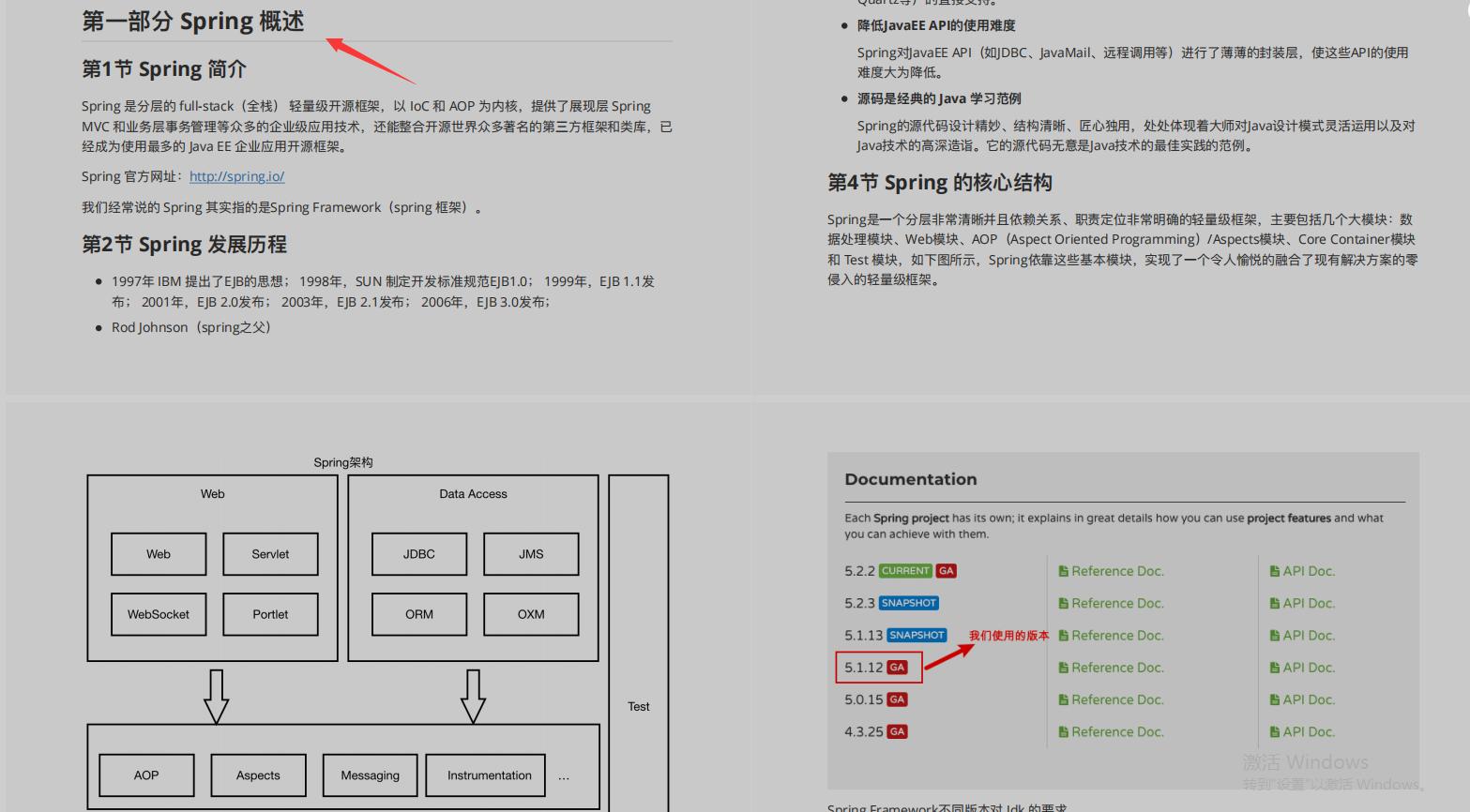This screenshot has width=1470, height=812.
Task: Click the GA badge next to 5.1.12
Action: 897,667
